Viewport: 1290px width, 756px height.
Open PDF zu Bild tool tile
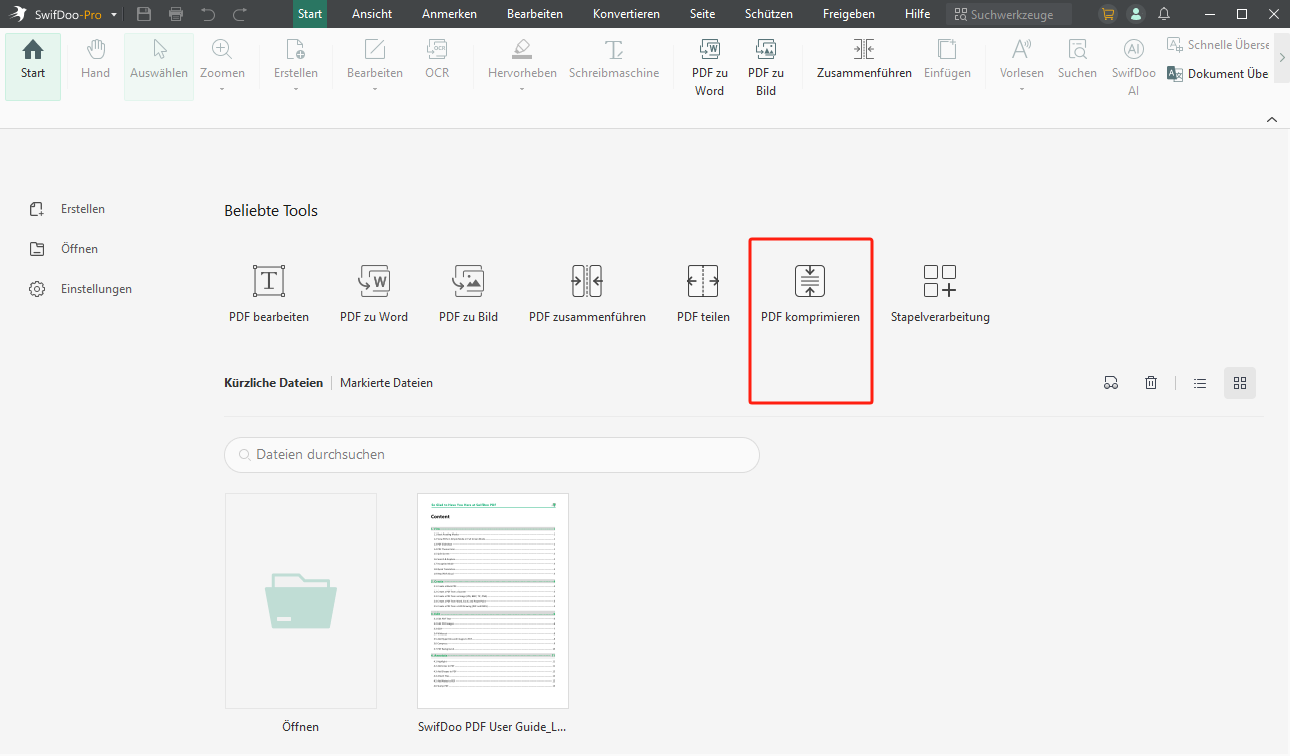pyautogui.click(x=468, y=293)
